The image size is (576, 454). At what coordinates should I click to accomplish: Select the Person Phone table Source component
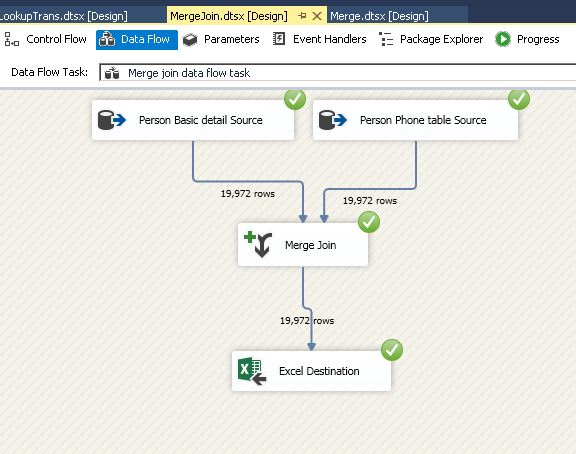[x=415, y=120]
